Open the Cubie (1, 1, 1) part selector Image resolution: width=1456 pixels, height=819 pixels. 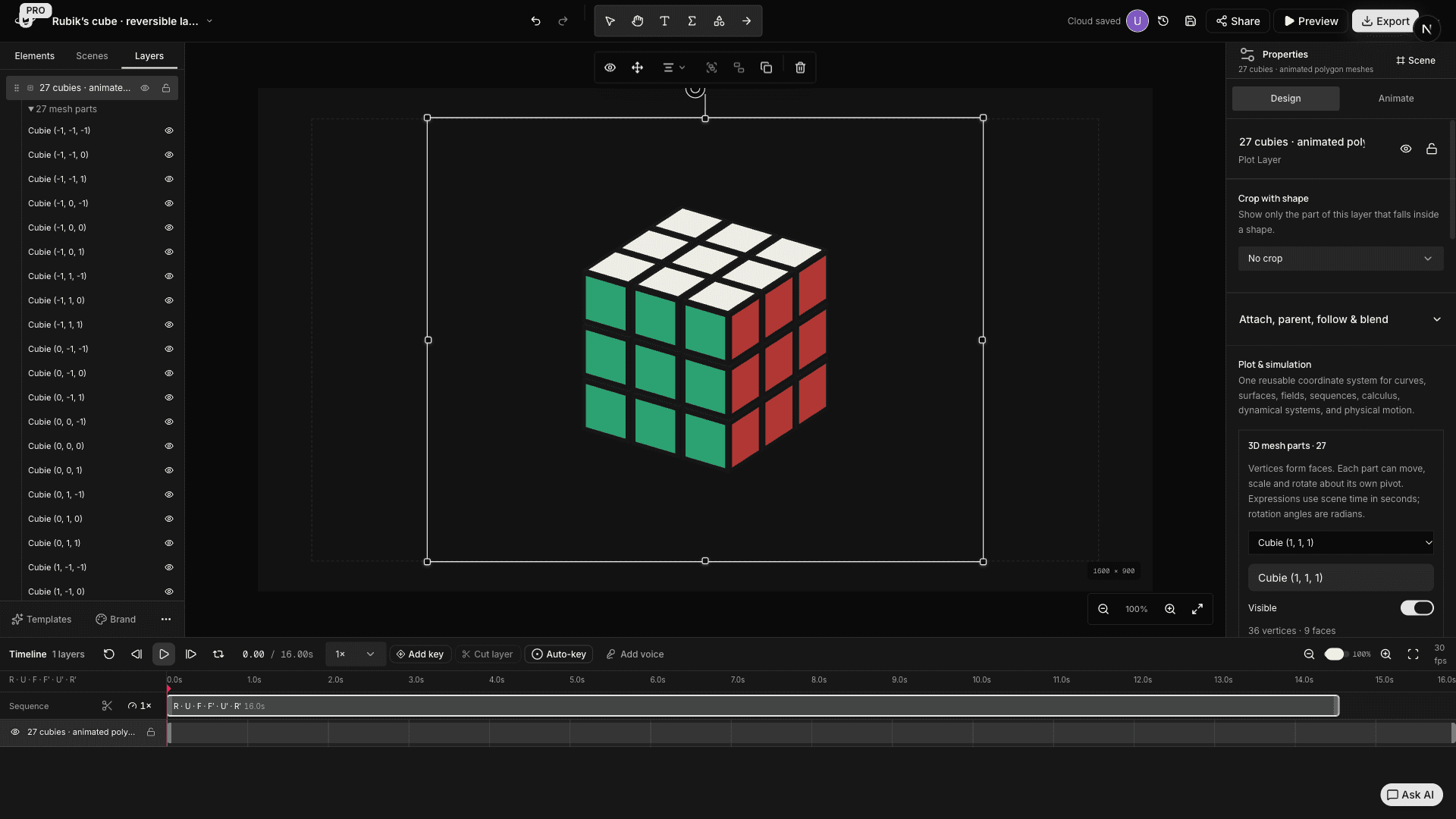(1340, 542)
